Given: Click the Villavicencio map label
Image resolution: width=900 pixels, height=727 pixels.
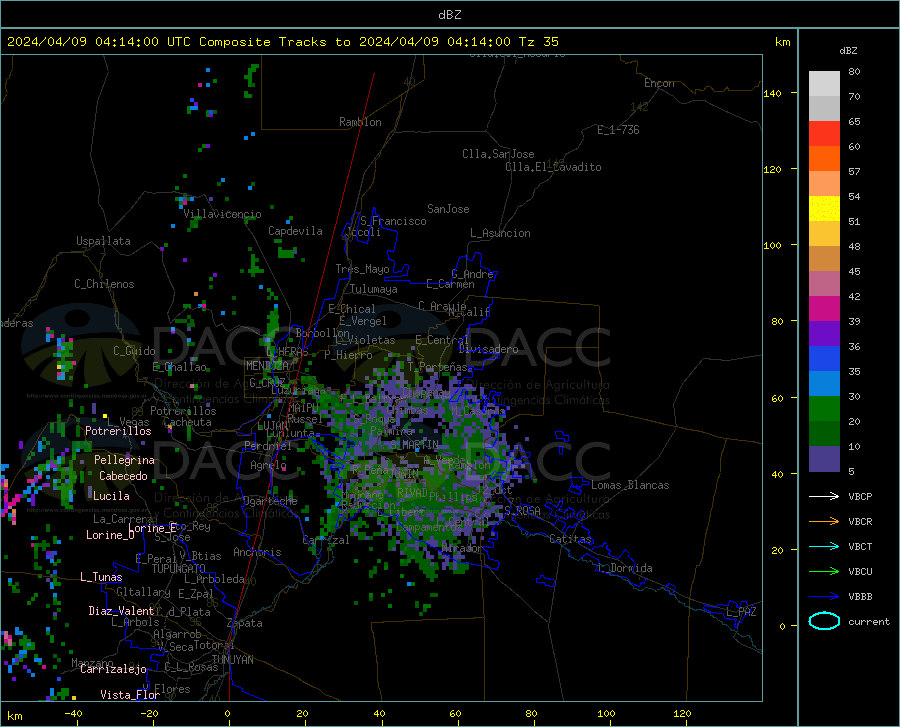Looking at the screenshot, I should tap(222, 214).
